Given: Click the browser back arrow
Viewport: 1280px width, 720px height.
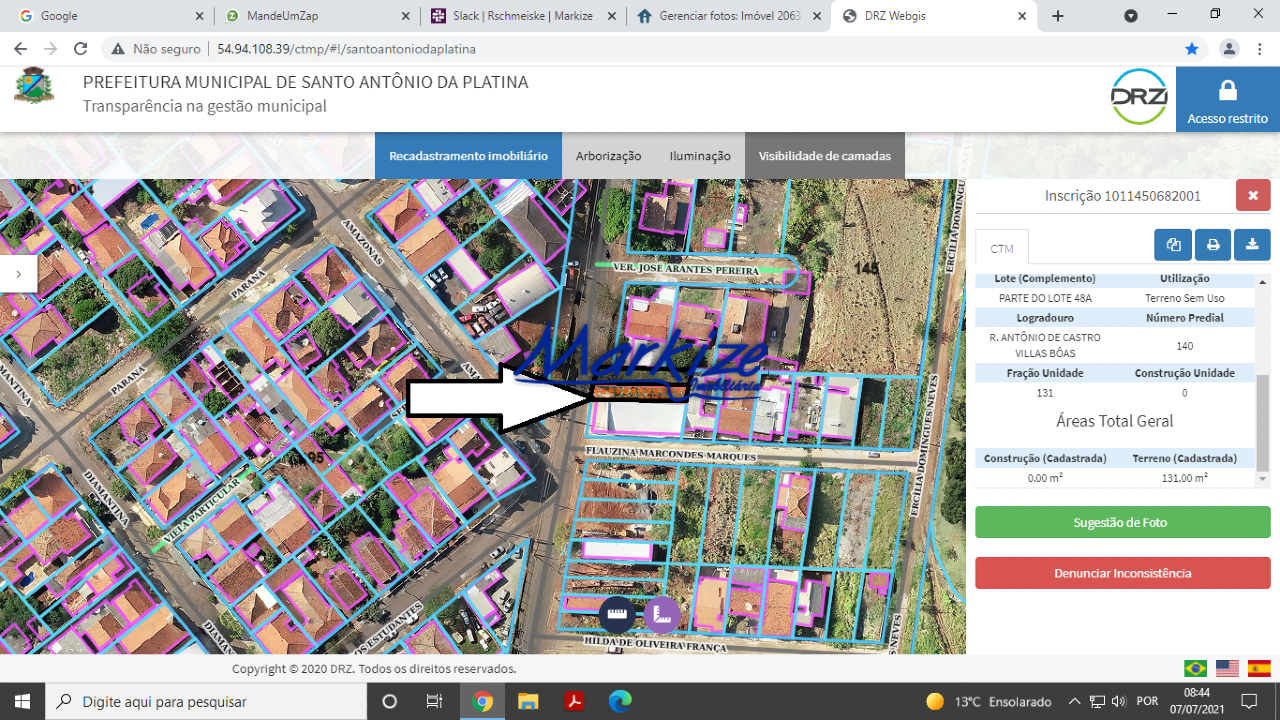Looking at the screenshot, I should (20, 49).
